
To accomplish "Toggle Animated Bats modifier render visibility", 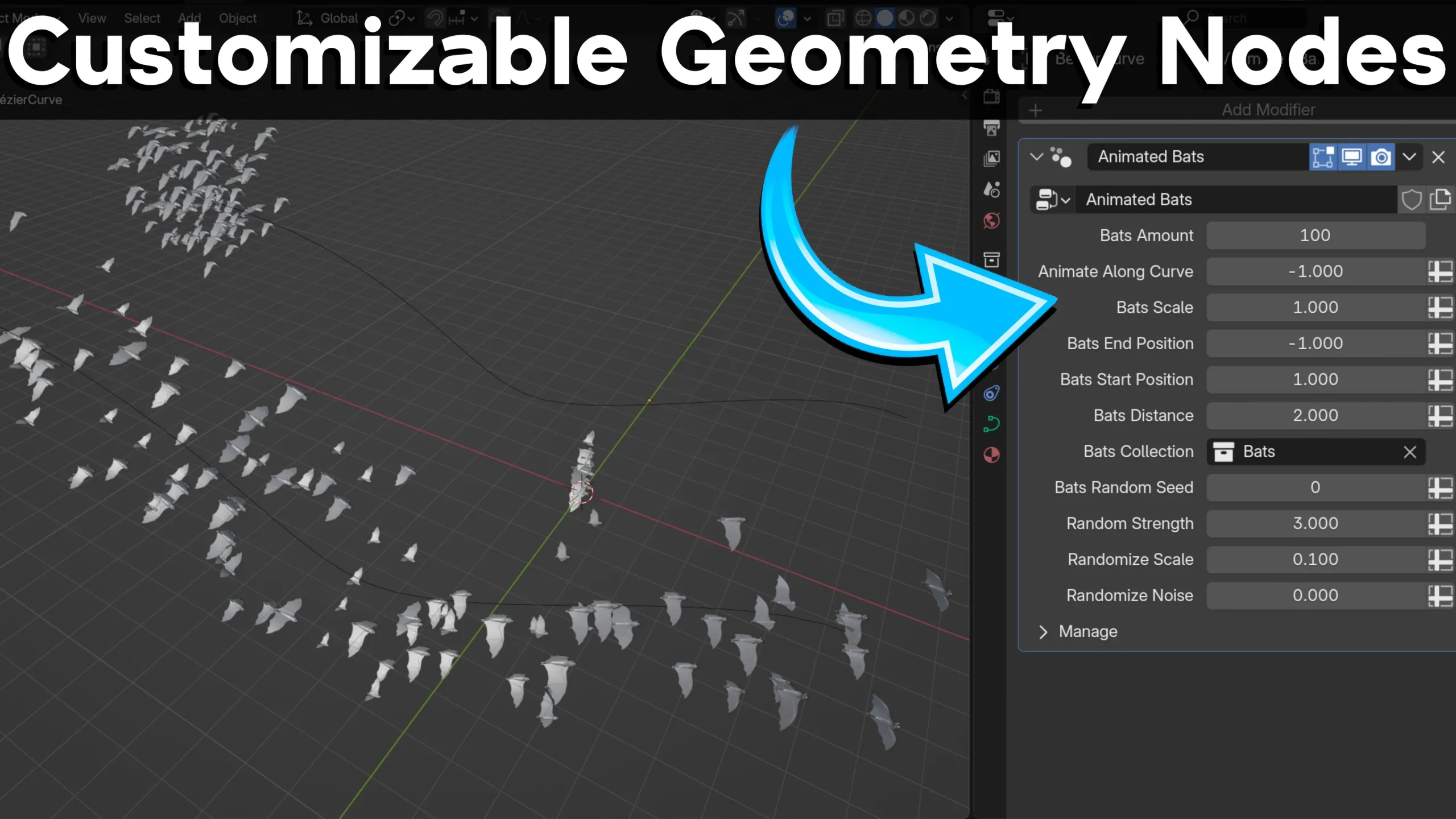I will 1381,157.
